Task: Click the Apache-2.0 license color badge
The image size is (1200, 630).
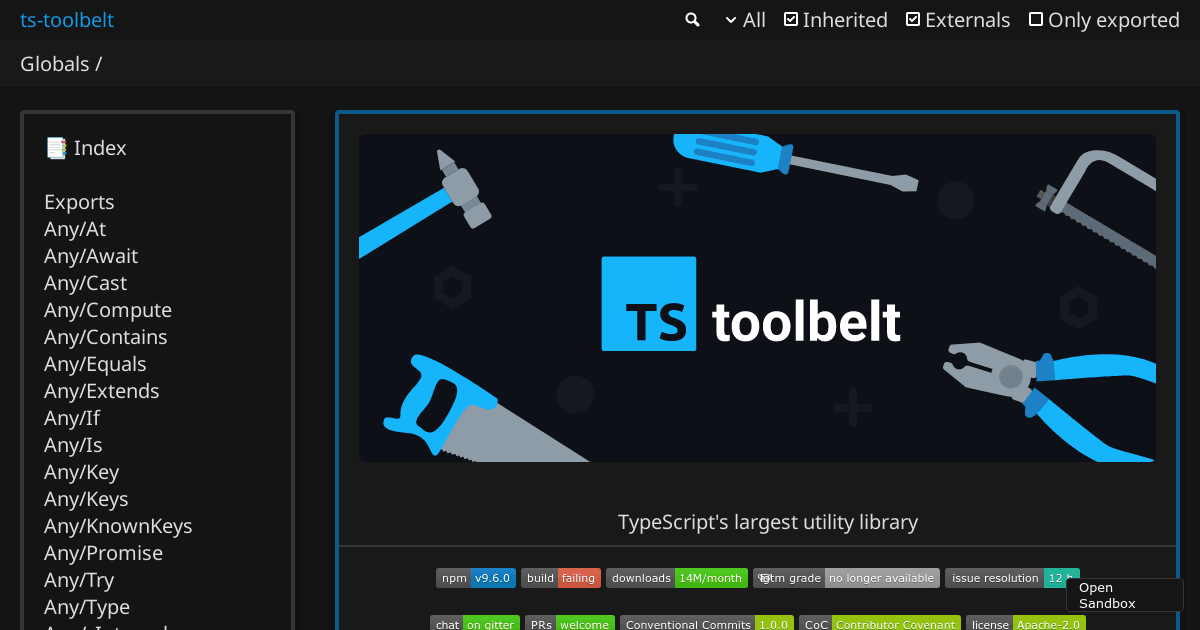Action: click(x=1048, y=623)
